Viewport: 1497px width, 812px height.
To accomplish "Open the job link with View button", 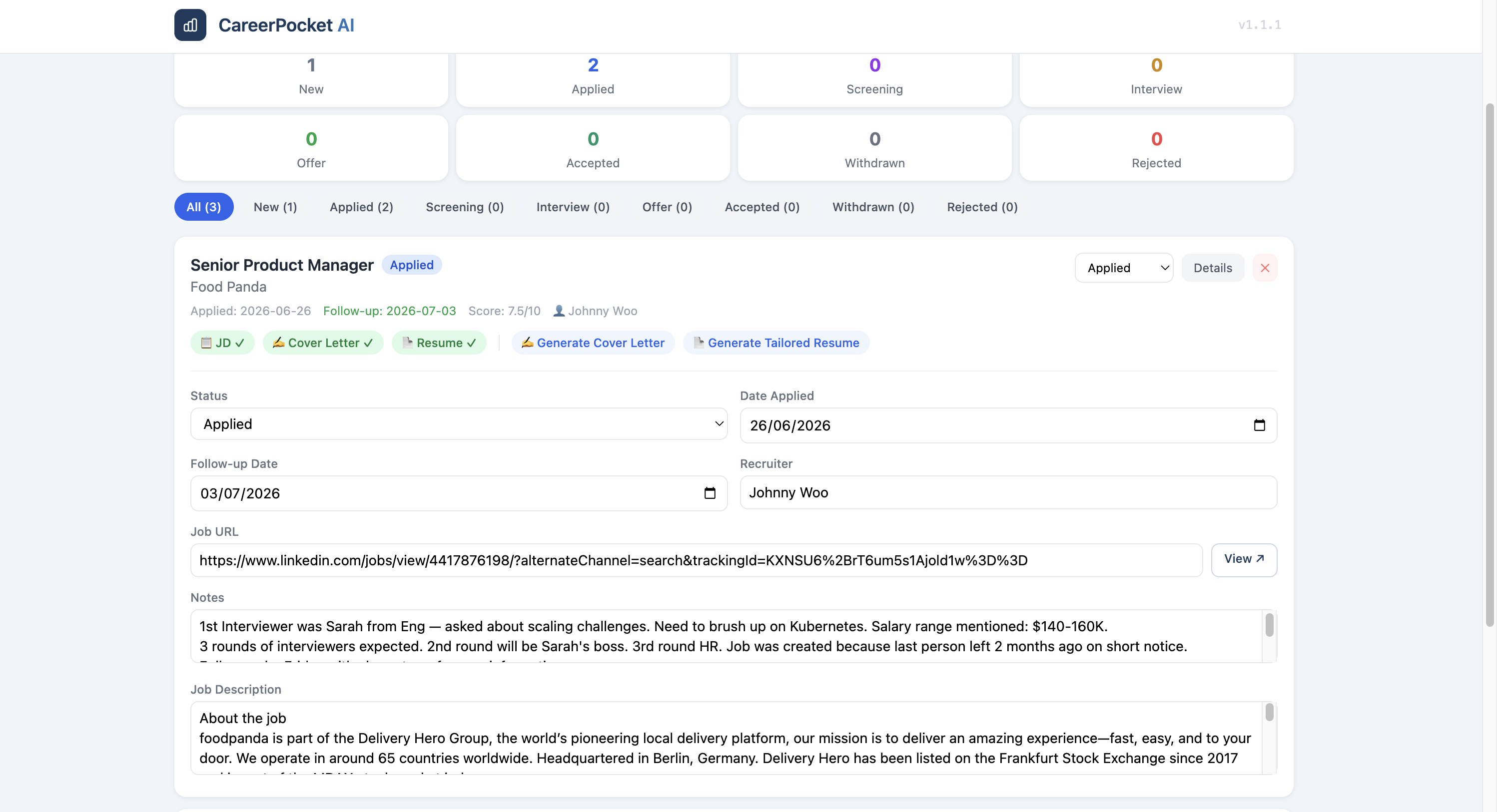I will point(1244,560).
